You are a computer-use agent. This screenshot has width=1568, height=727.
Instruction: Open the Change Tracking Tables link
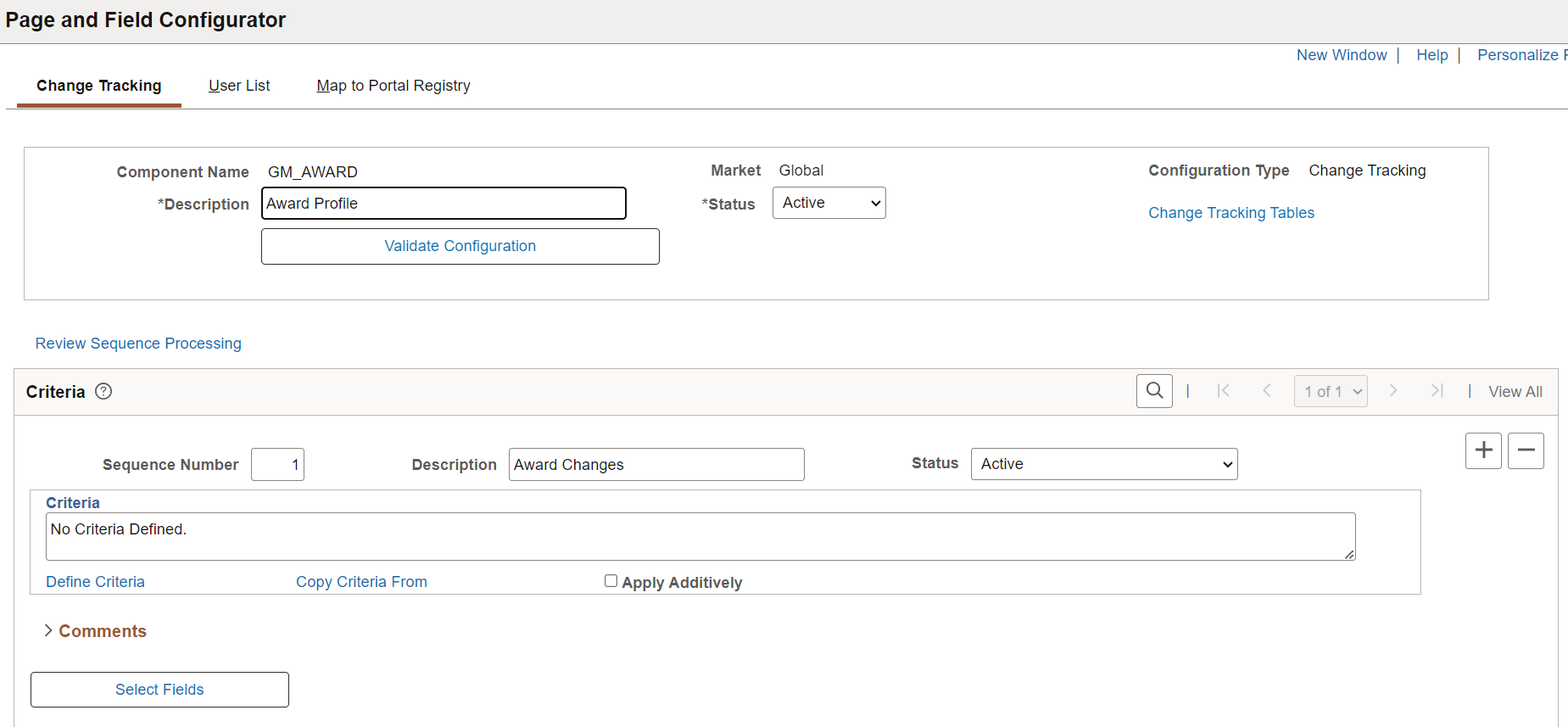(1230, 213)
